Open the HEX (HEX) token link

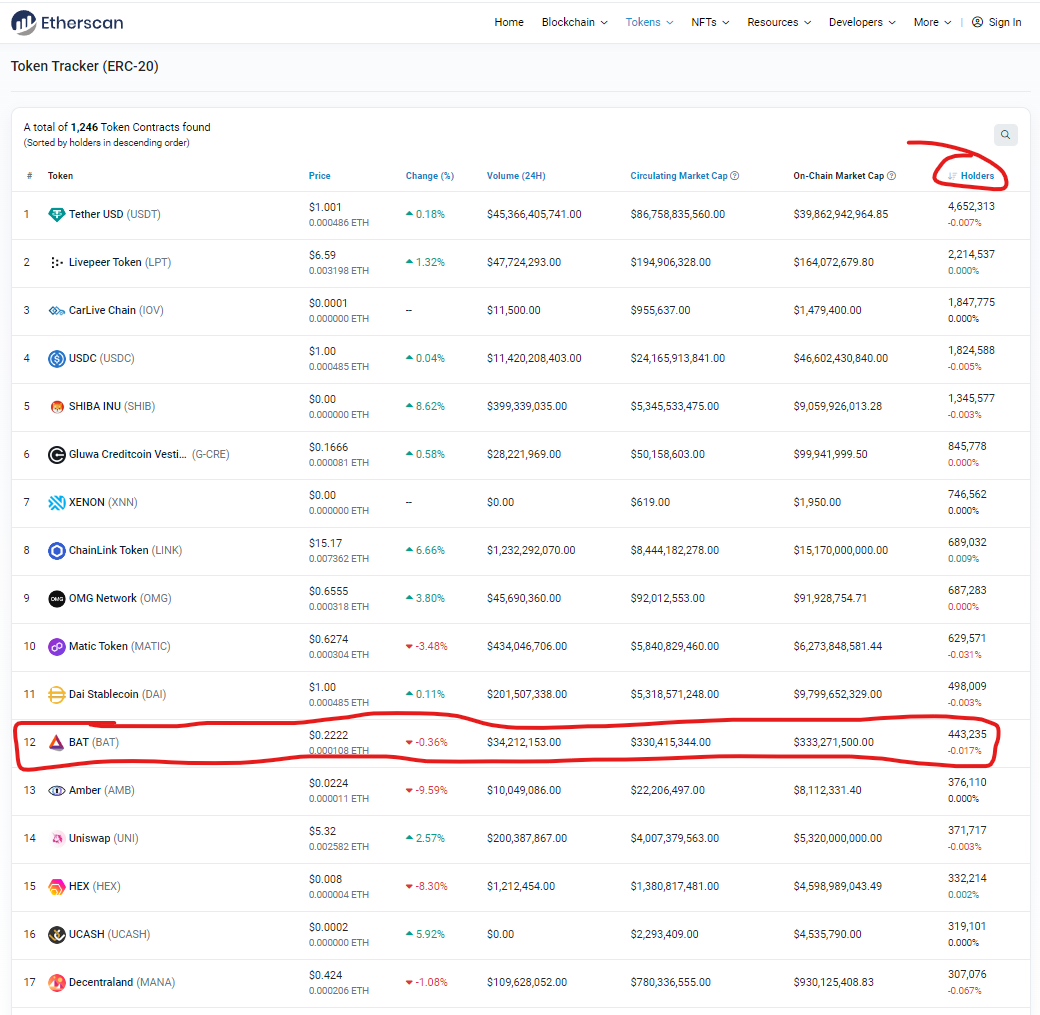click(x=95, y=886)
